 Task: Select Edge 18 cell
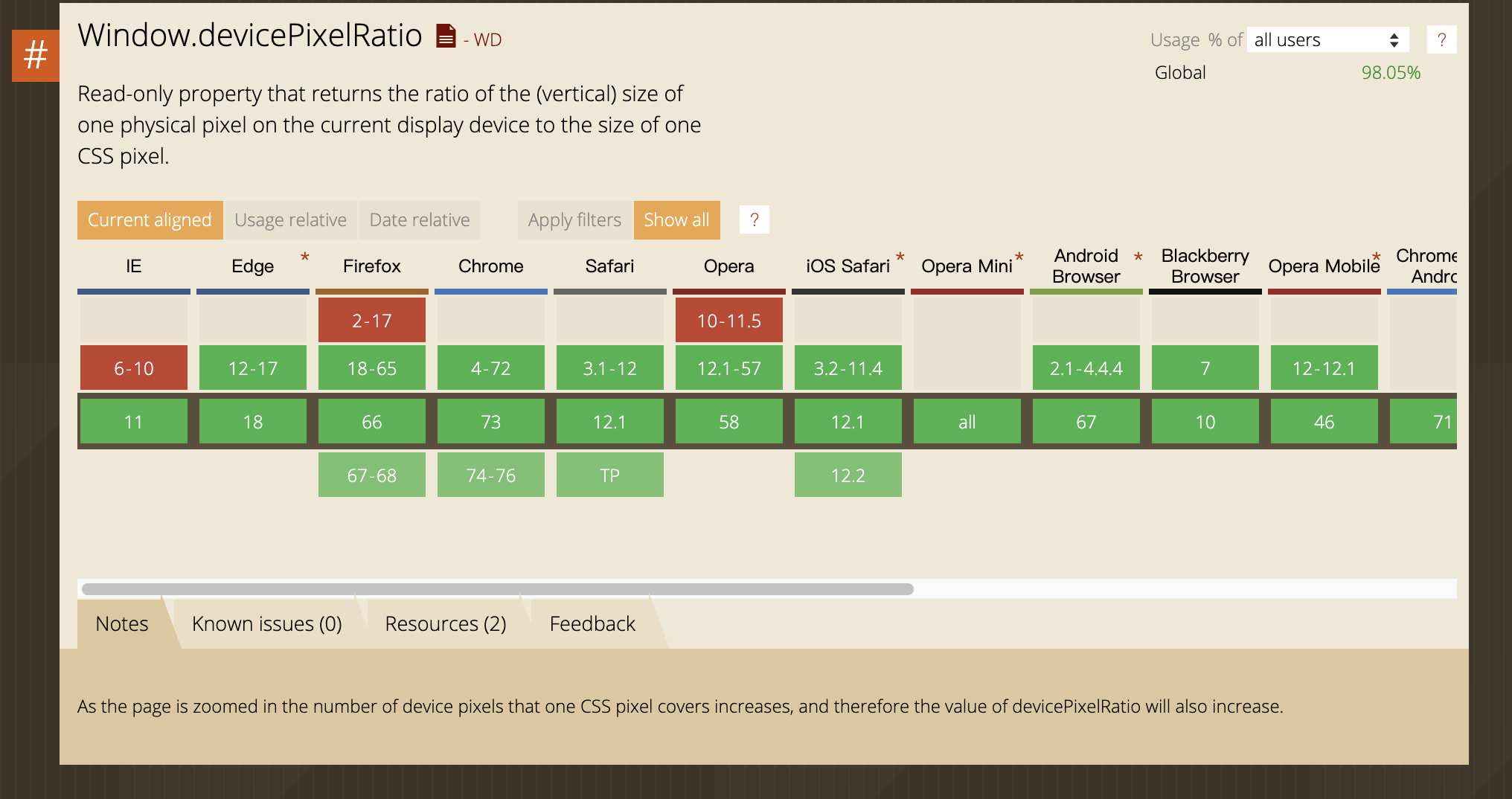tap(253, 421)
